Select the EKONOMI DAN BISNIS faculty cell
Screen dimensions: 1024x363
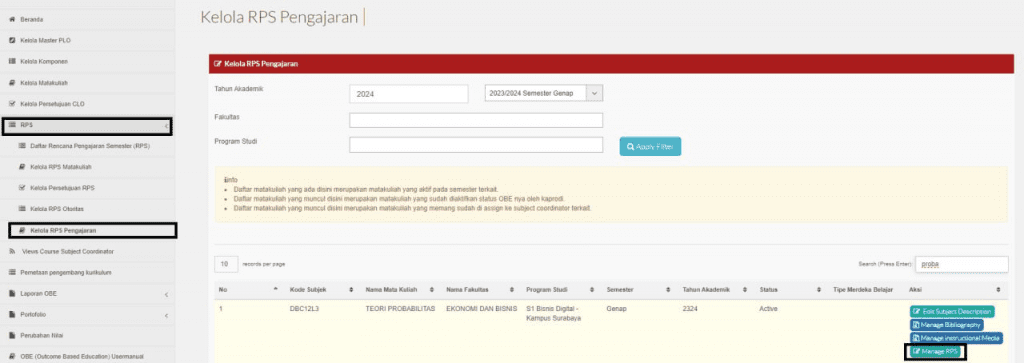[481, 308]
